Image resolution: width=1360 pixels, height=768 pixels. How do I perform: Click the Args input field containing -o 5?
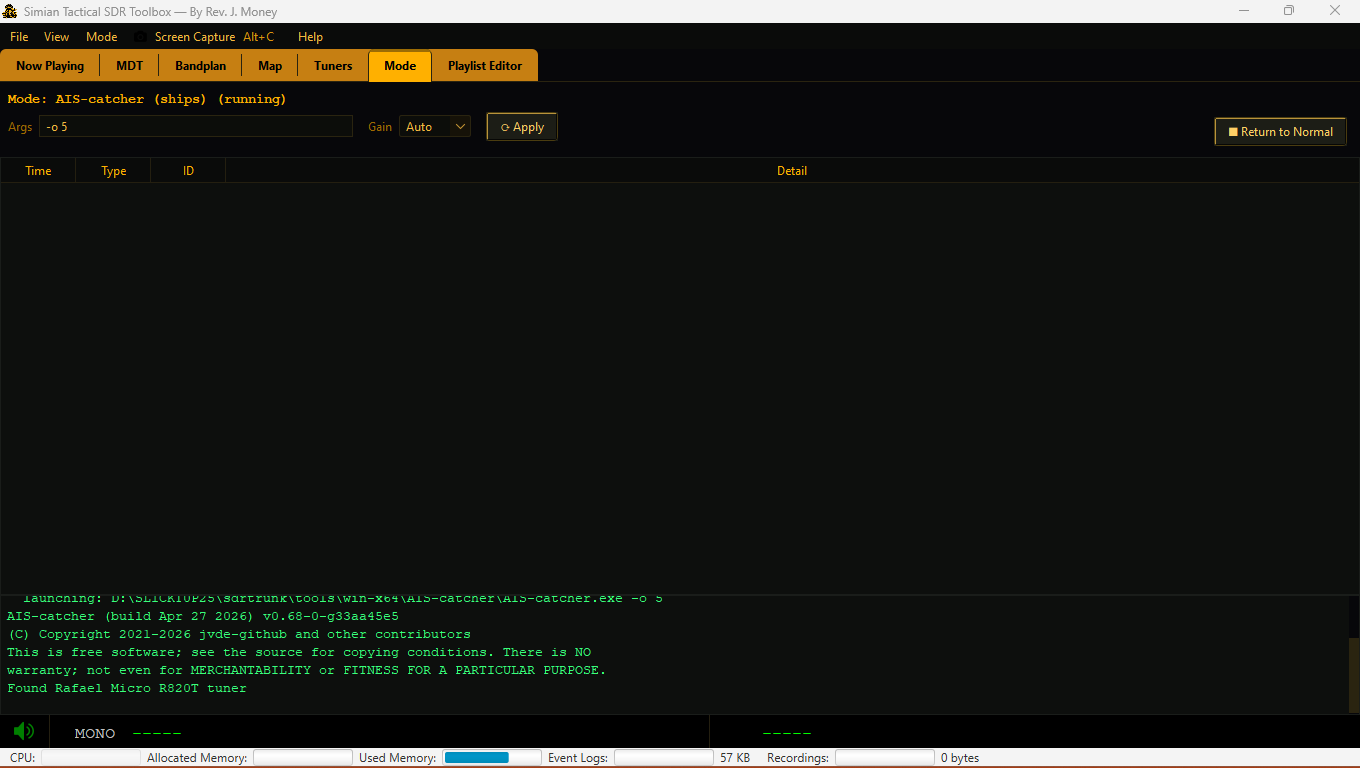pyautogui.click(x=196, y=127)
